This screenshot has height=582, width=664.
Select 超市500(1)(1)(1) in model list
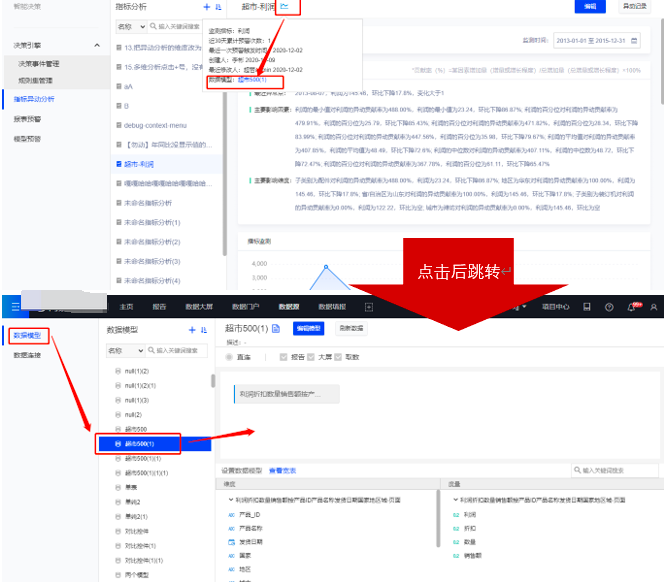click(147, 473)
